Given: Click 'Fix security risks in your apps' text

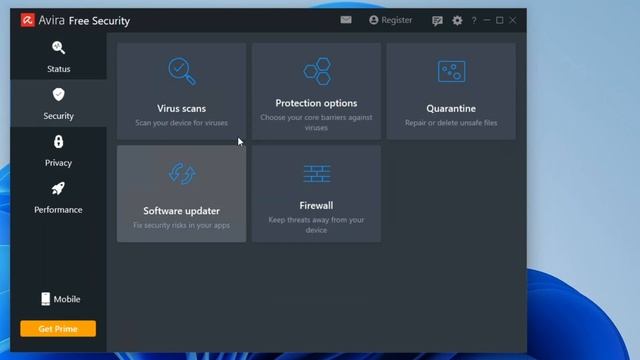Looking at the screenshot, I should pyautogui.click(x=182, y=225).
